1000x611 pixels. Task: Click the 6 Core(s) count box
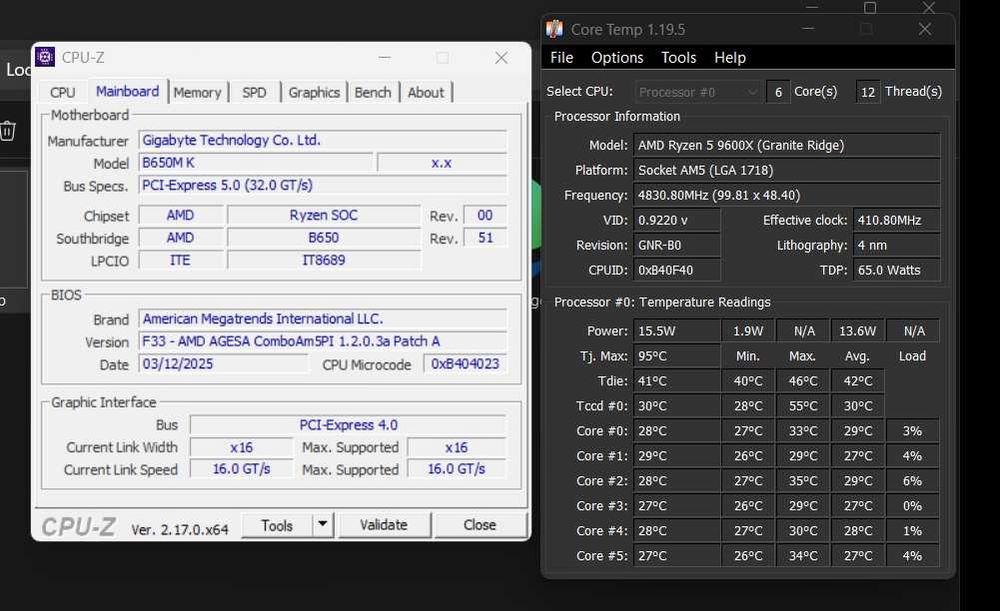[x=778, y=92]
